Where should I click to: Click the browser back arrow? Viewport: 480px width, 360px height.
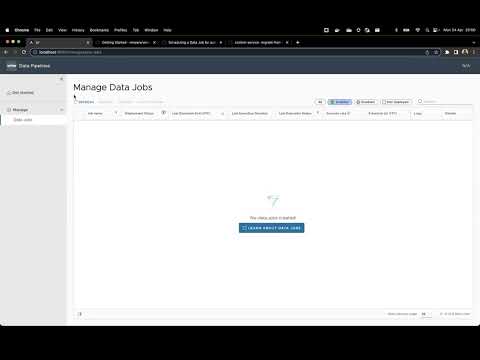click(6, 52)
